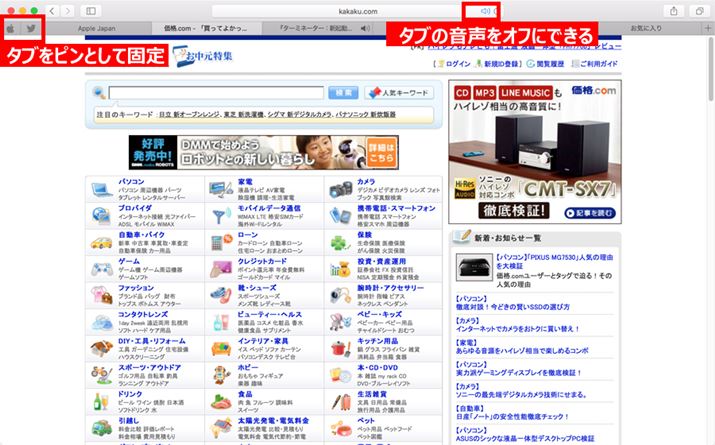Screen dimensions: 715x445
Task: Click the green clover icon for 保険
Action: click(340, 243)
